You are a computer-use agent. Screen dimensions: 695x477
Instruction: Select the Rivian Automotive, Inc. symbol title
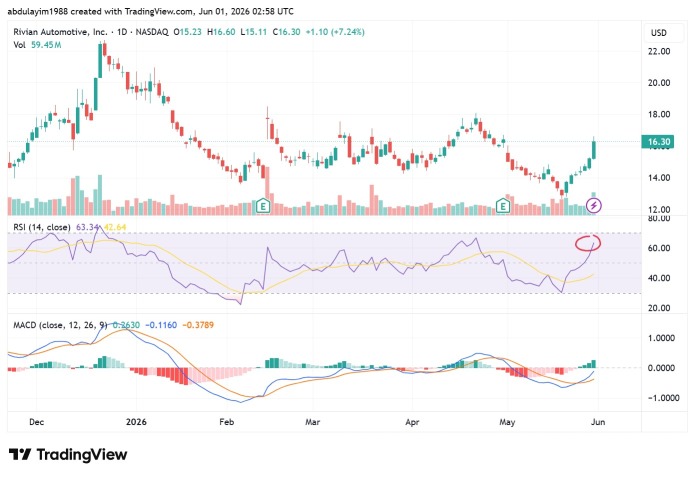coord(60,32)
